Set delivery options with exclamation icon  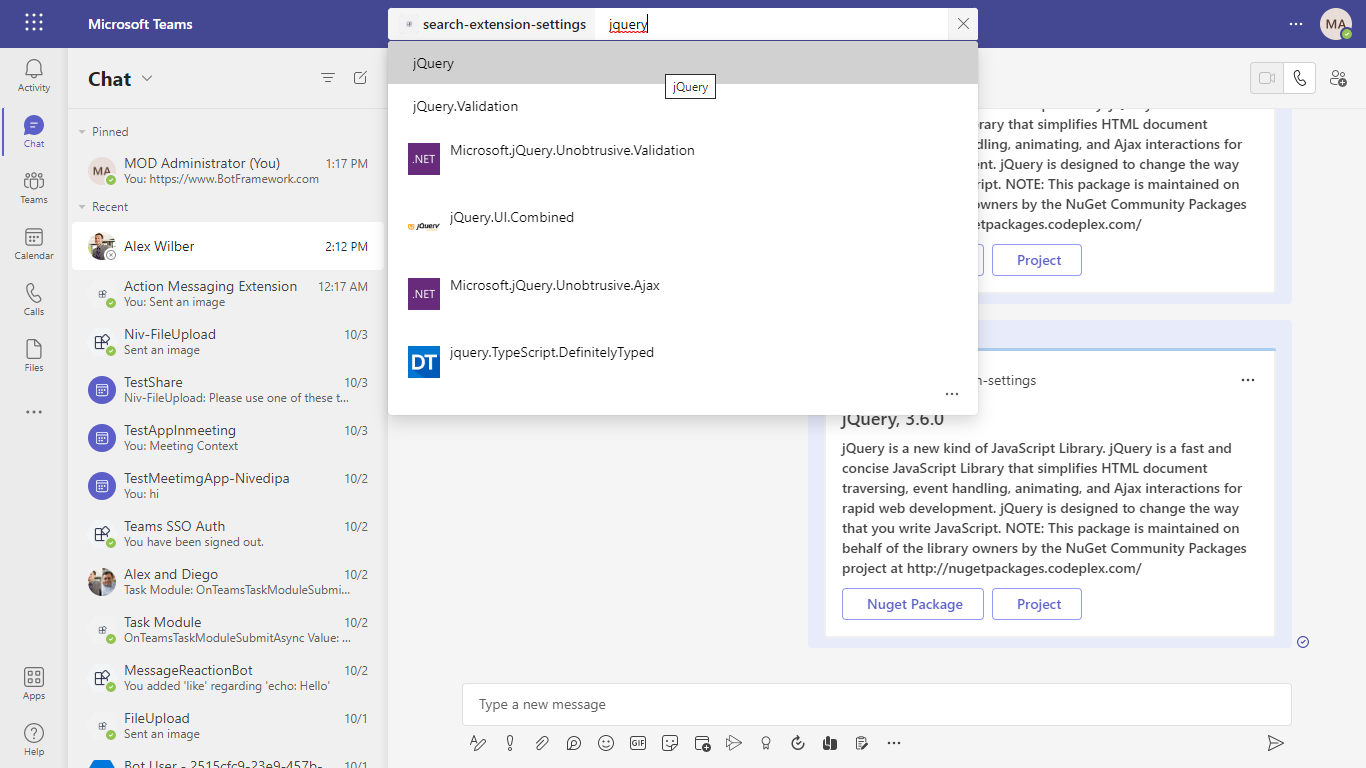coord(510,743)
